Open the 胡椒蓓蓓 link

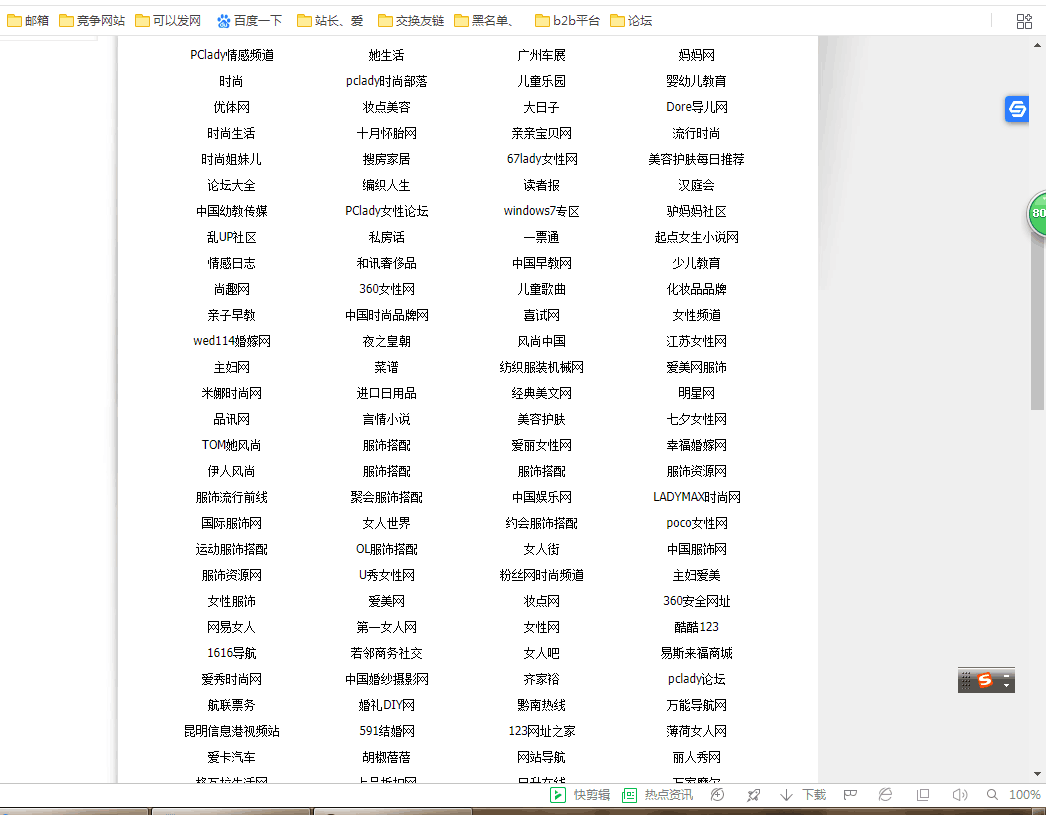pyautogui.click(x=386, y=758)
